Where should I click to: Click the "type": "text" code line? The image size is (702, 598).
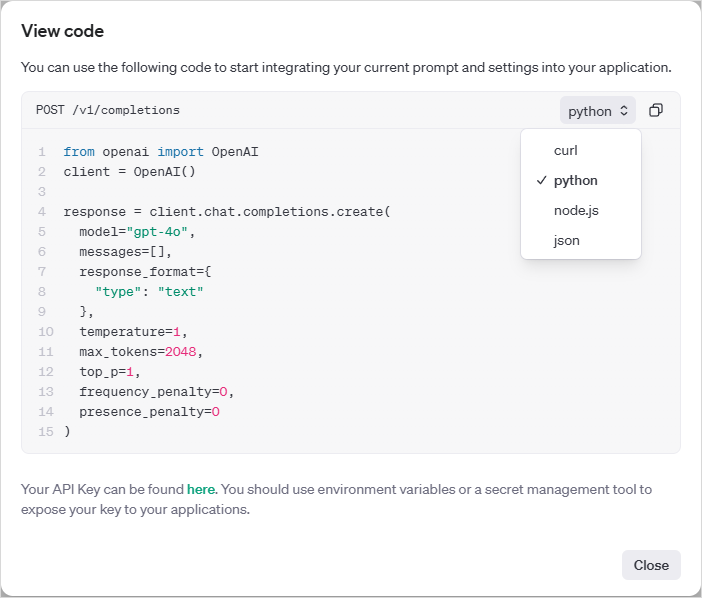coord(149,291)
